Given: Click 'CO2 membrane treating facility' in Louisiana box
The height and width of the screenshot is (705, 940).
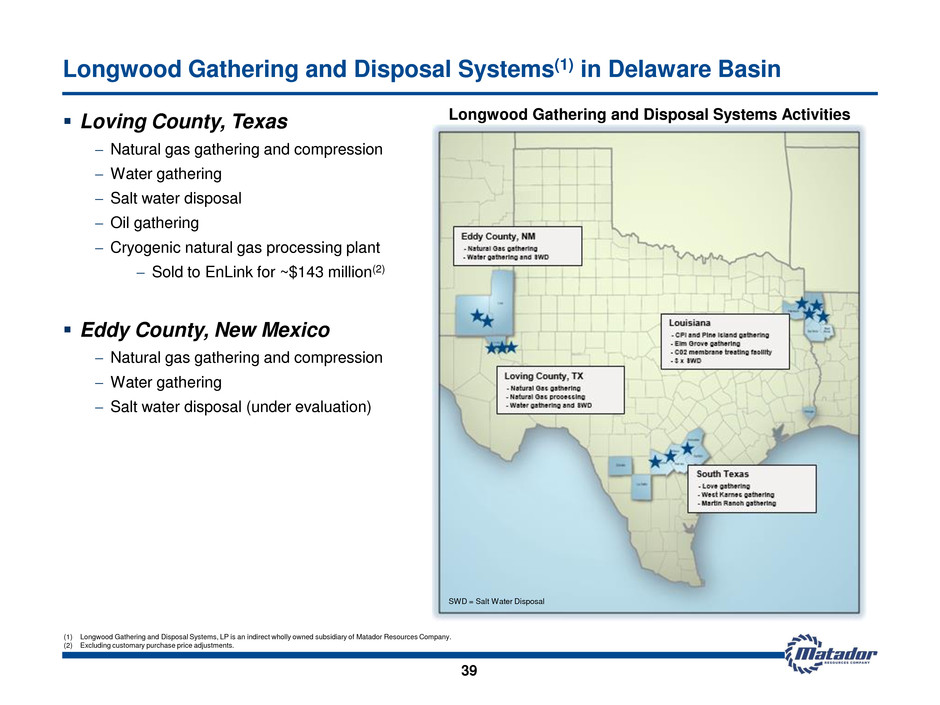Looking at the screenshot, I should (722, 352).
